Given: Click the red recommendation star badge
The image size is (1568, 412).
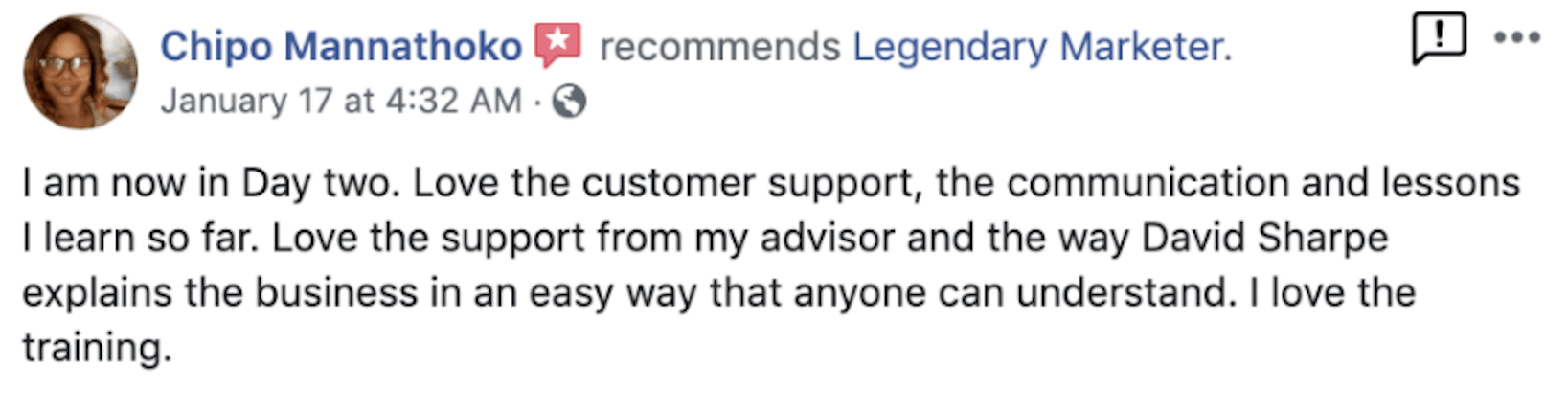Looking at the screenshot, I should click(x=558, y=45).
